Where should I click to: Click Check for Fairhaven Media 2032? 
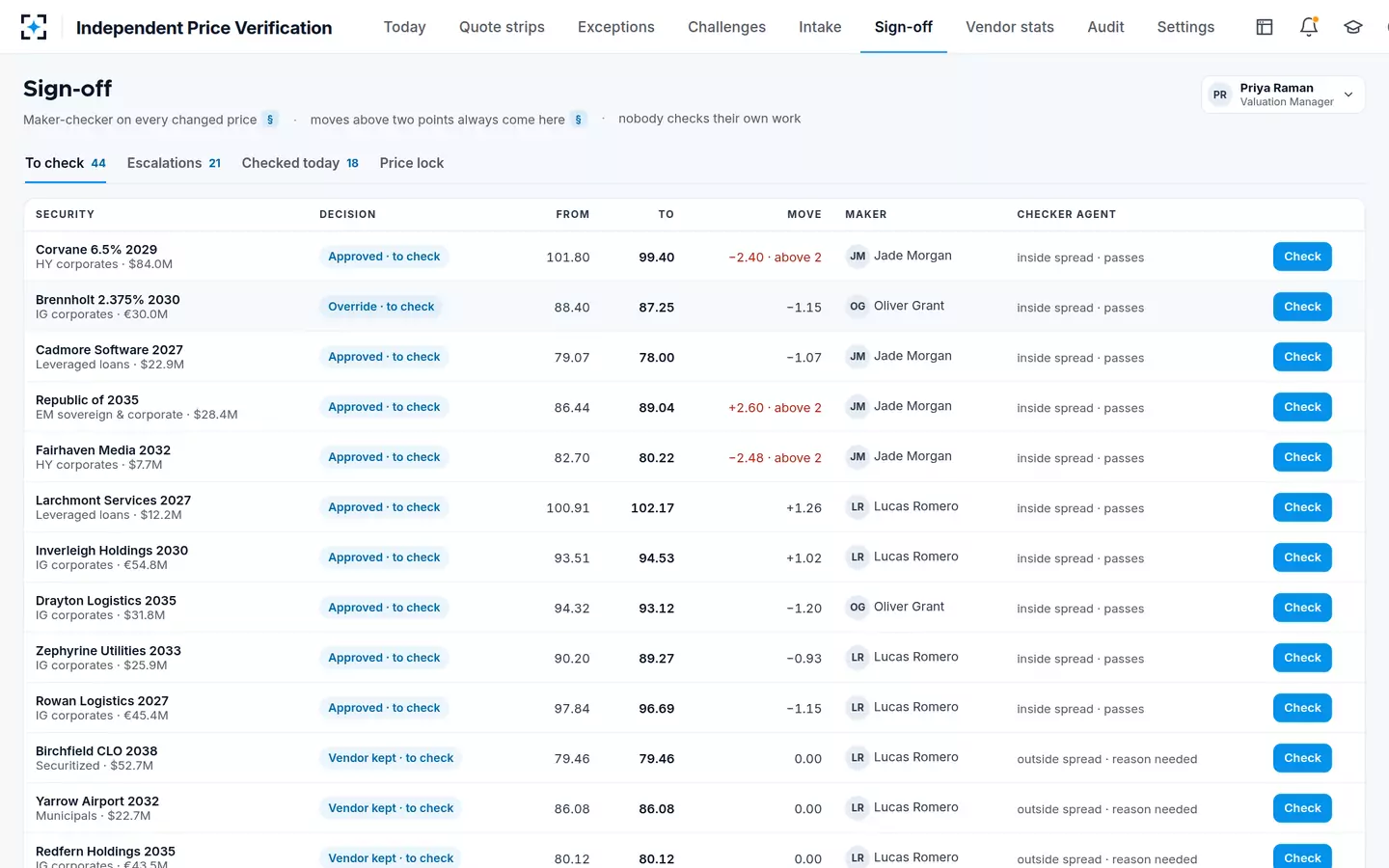click(1302, 457)
